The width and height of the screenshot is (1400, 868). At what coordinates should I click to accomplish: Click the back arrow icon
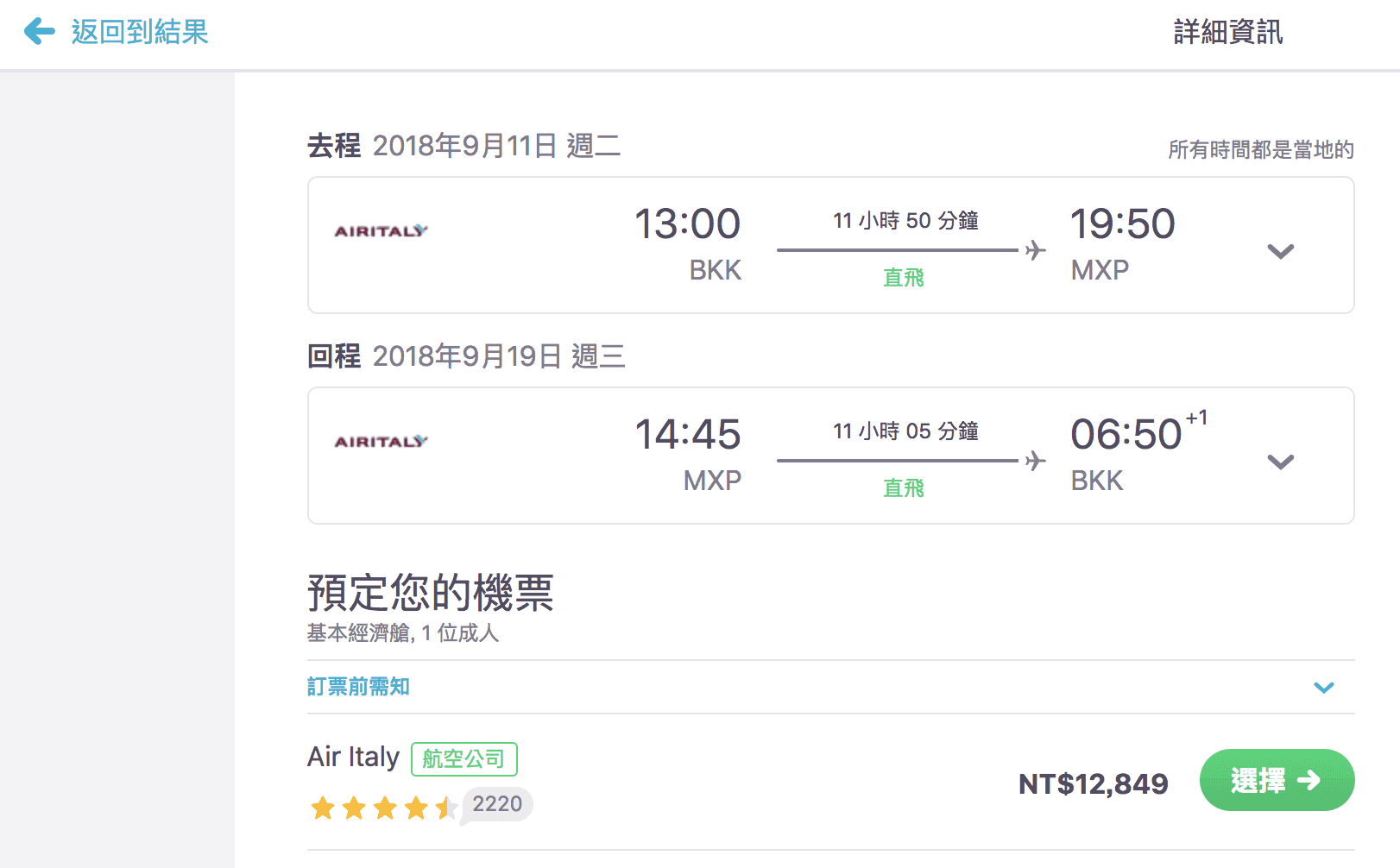[38, 32]
